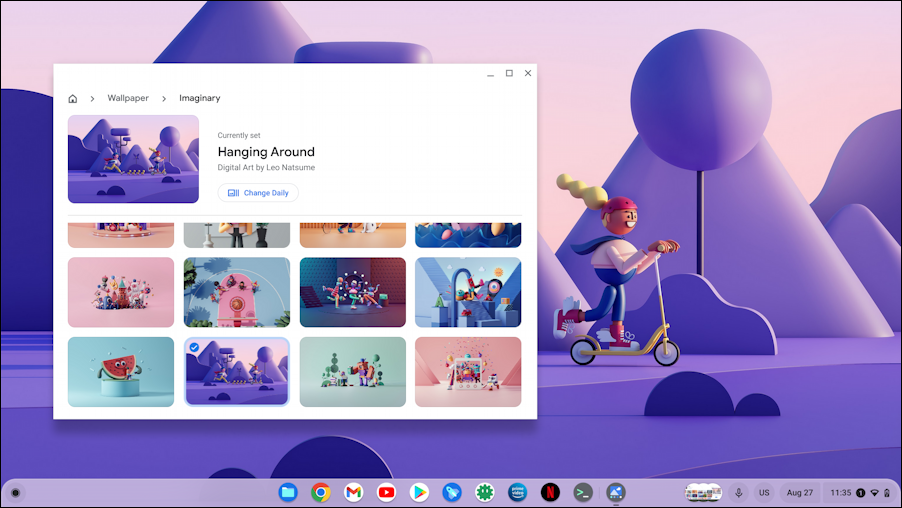The image size is (902, 508).
Task: Click the battery status icon
Action: 887,493
